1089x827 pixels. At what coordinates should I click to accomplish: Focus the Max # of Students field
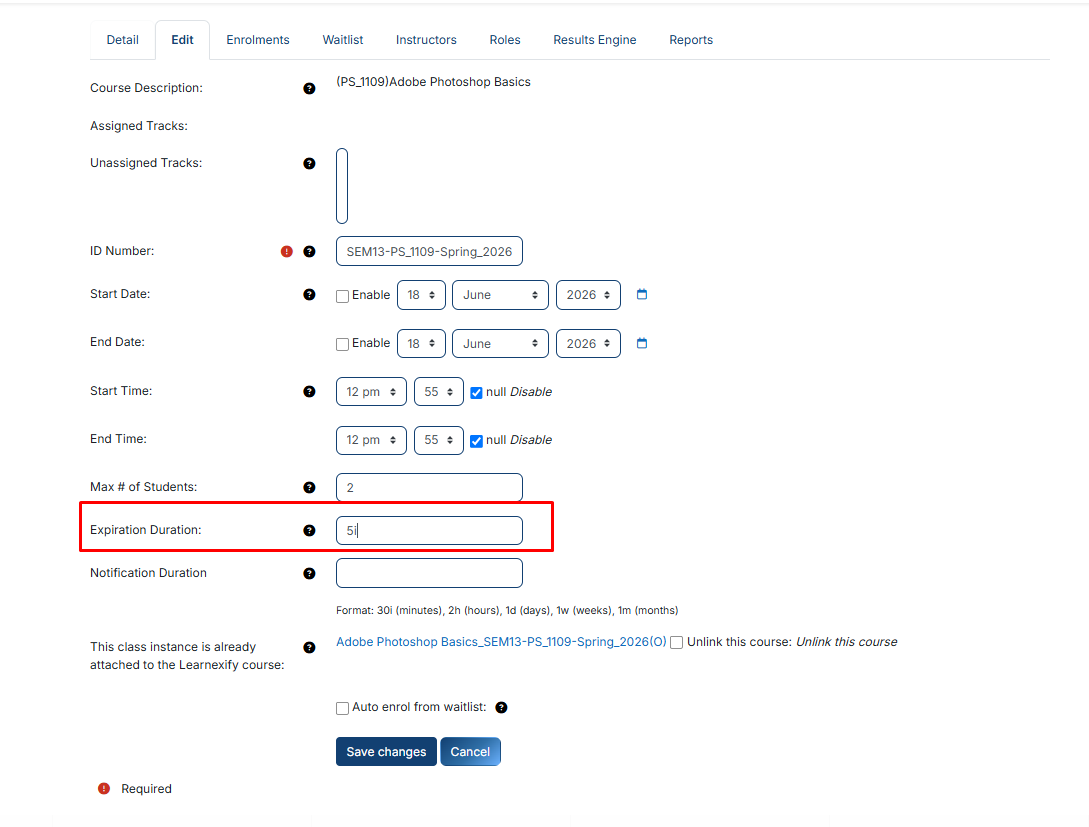click(429, 487)
